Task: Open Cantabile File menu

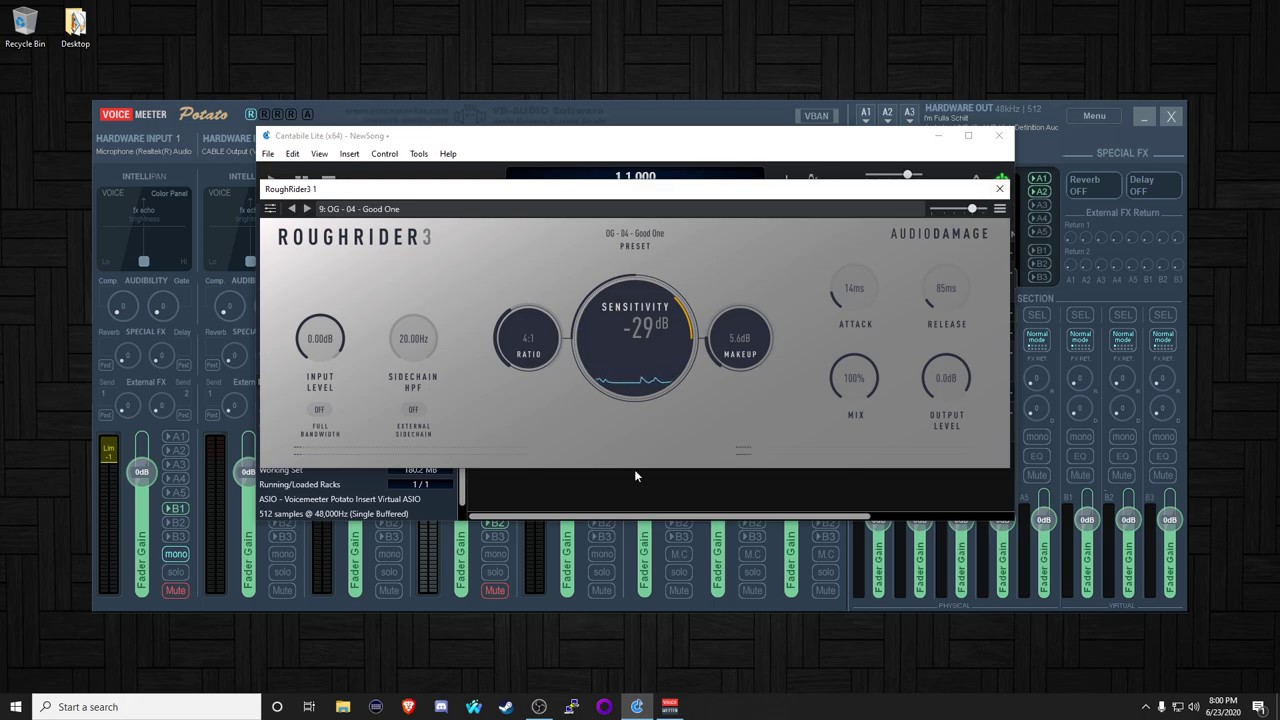Action: click(268, 154)
